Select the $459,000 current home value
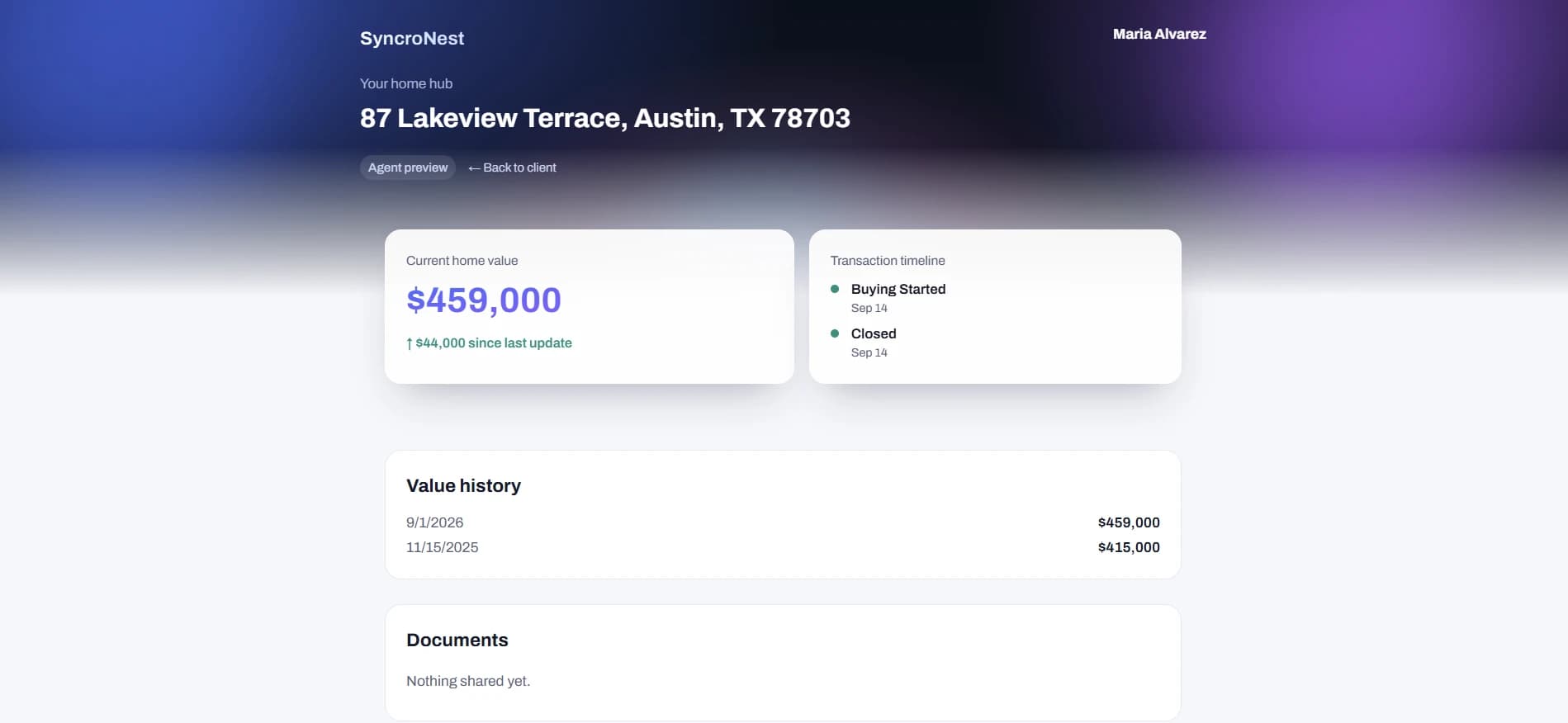 coord(484,300)
